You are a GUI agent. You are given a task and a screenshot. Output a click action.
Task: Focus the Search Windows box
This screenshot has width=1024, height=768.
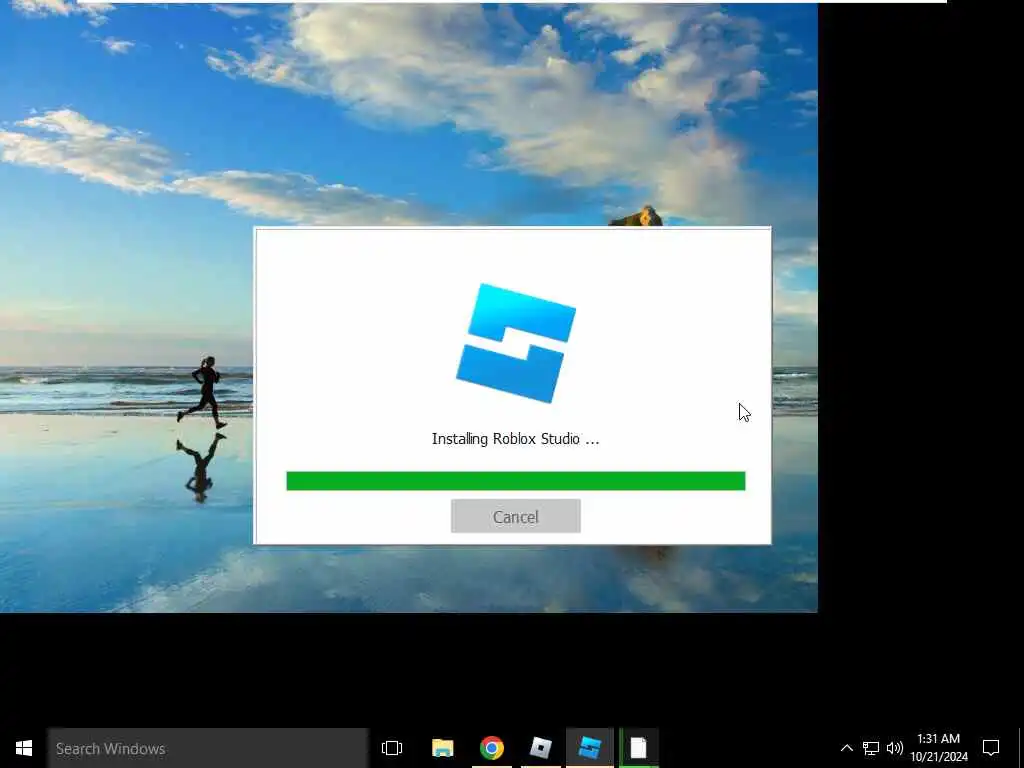(208, 748)
